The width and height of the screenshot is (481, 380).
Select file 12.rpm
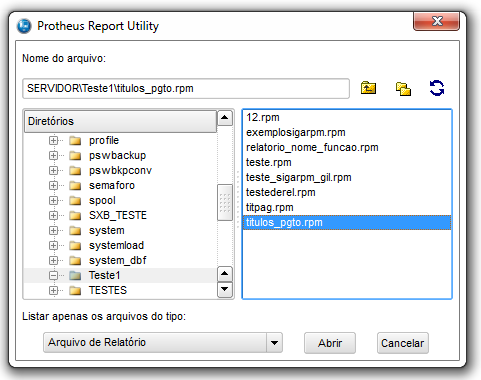[347, 118]
